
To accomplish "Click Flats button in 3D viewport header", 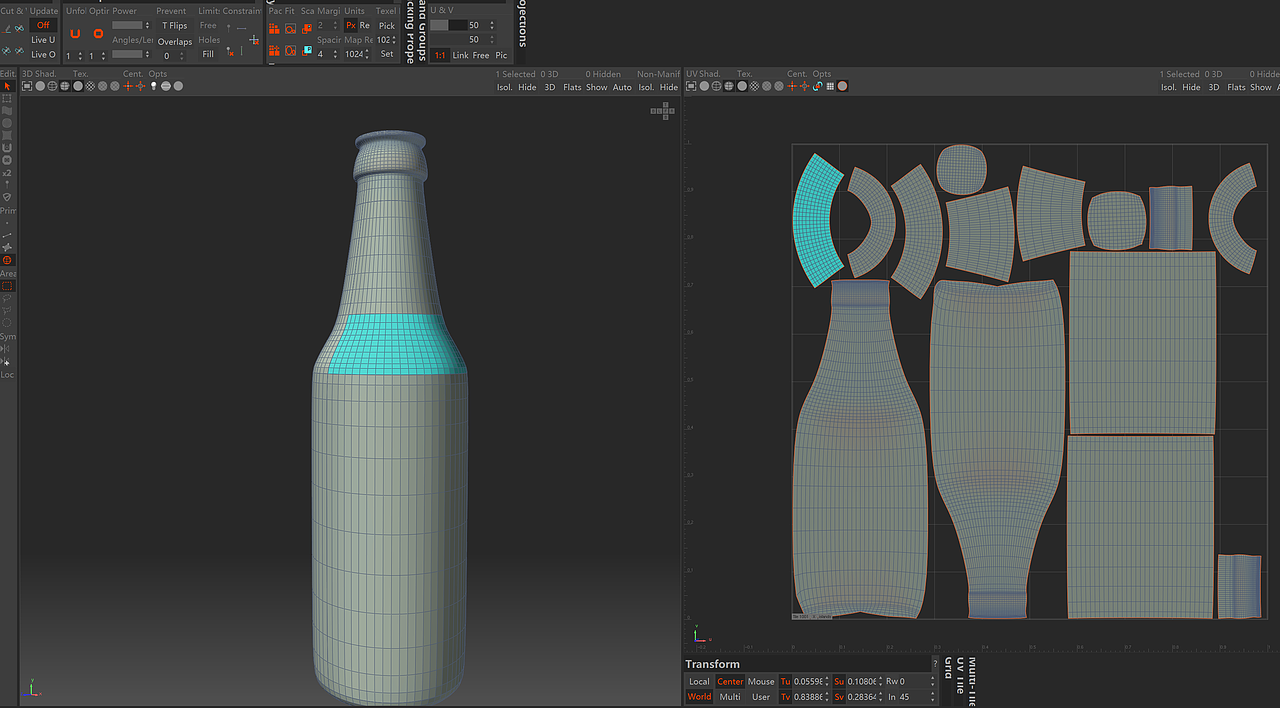I will click(x=572, y=87).
